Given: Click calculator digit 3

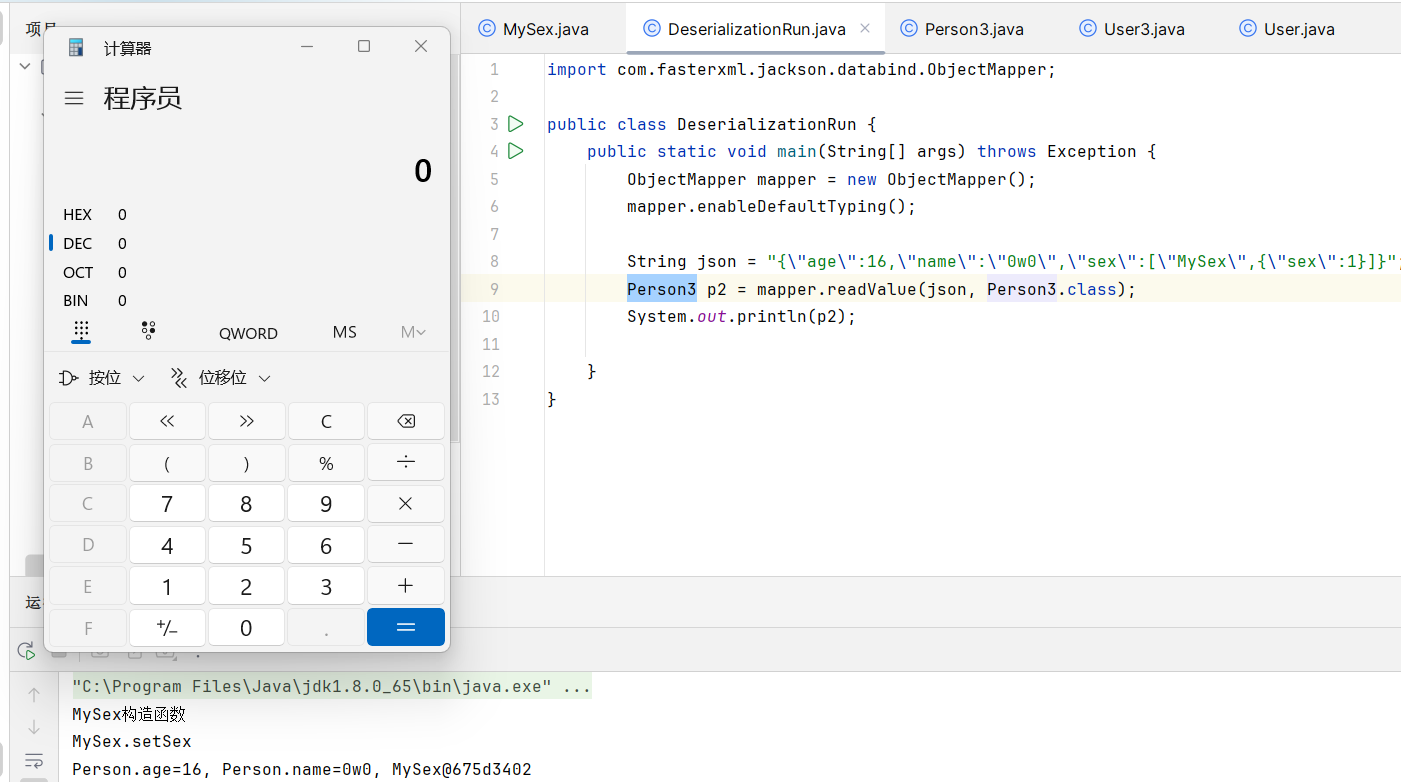Looking at the screenshot, I should (326, 586).
